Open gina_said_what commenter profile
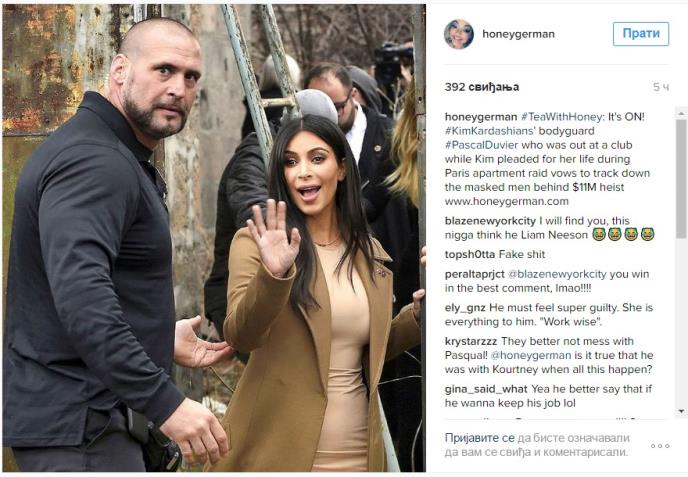688x477 pixels. point(486,389)
